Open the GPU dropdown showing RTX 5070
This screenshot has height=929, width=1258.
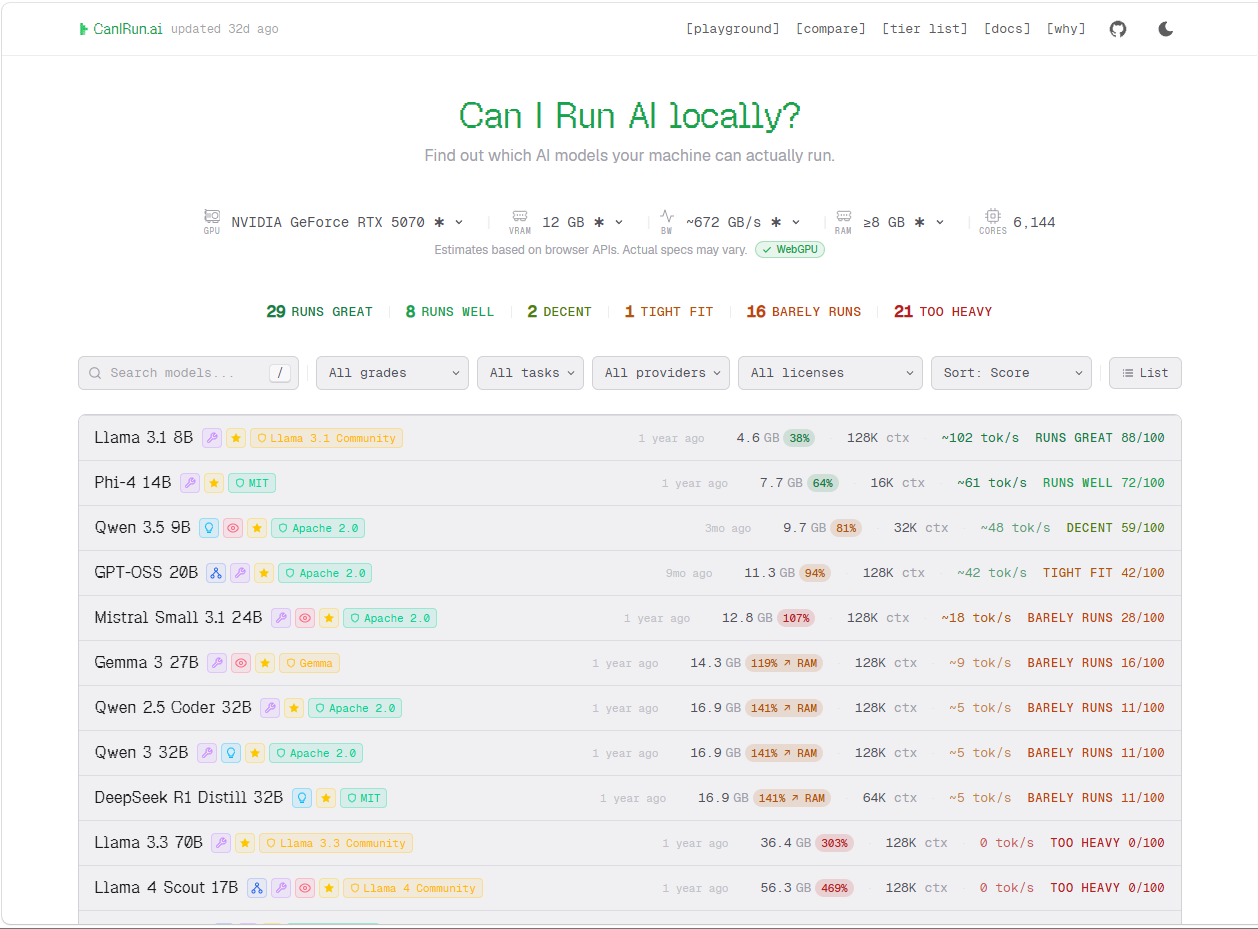pyautogui.click(x=348, y=222)
